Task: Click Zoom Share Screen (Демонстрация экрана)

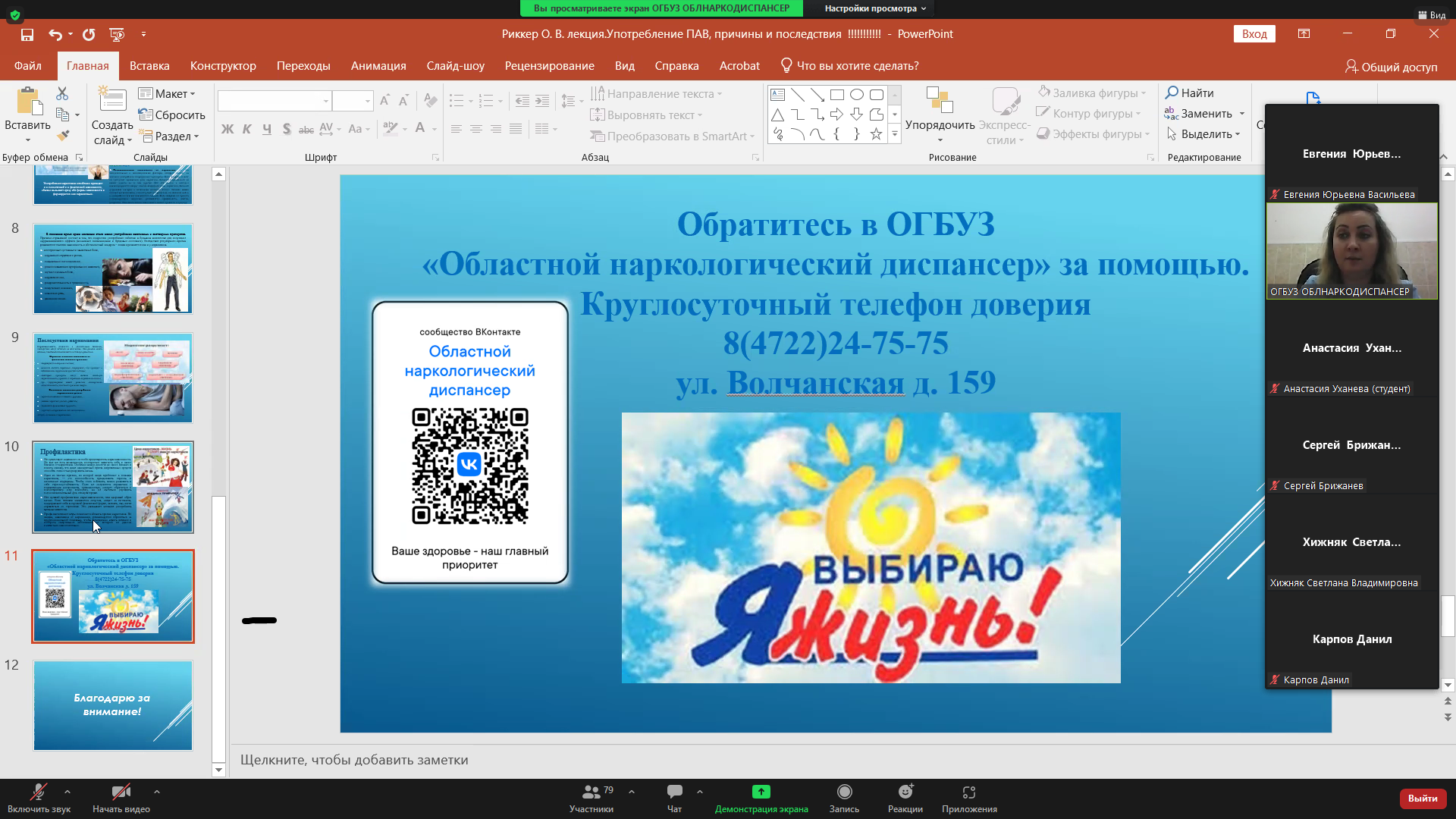Action: [761, 799]
